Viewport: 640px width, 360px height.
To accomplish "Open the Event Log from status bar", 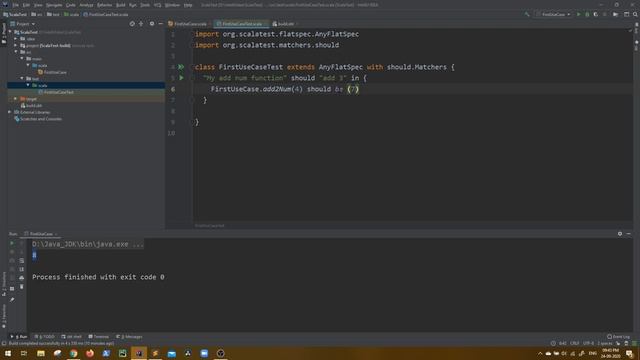I will coord(618,337).
